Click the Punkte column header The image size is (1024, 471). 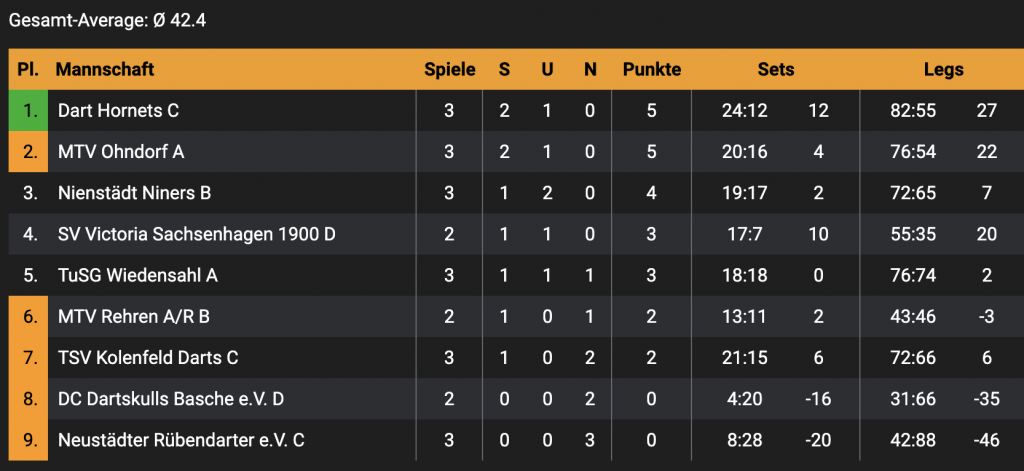[652, 70]
